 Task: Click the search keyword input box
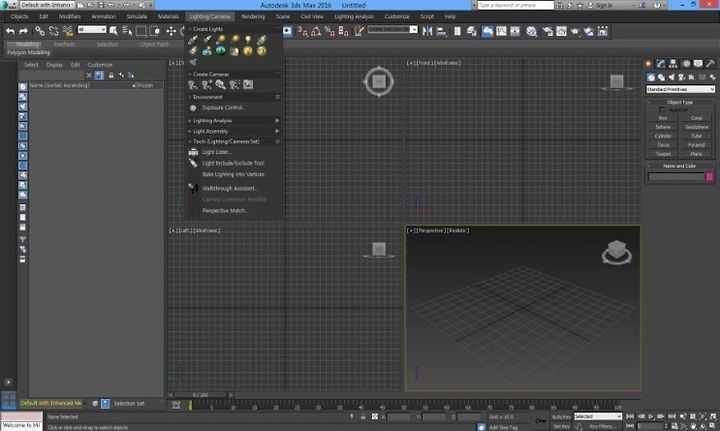pos(515,5)
